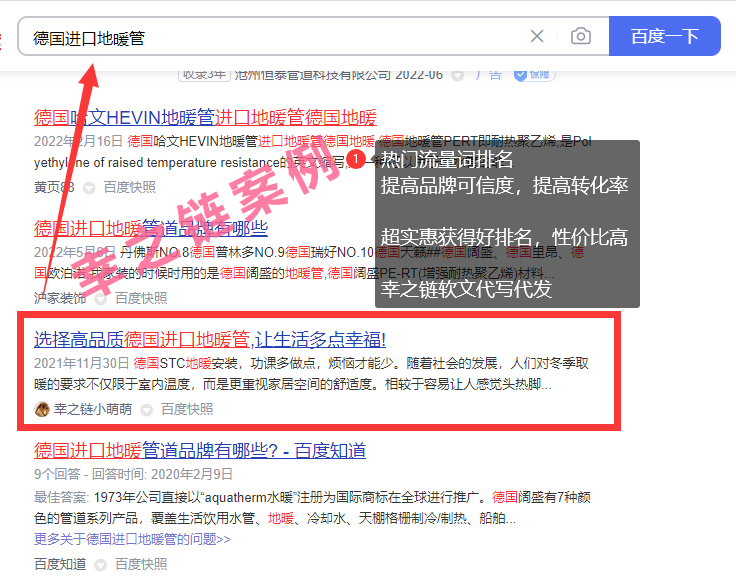Open image search via the camera icon

point(581,36)
